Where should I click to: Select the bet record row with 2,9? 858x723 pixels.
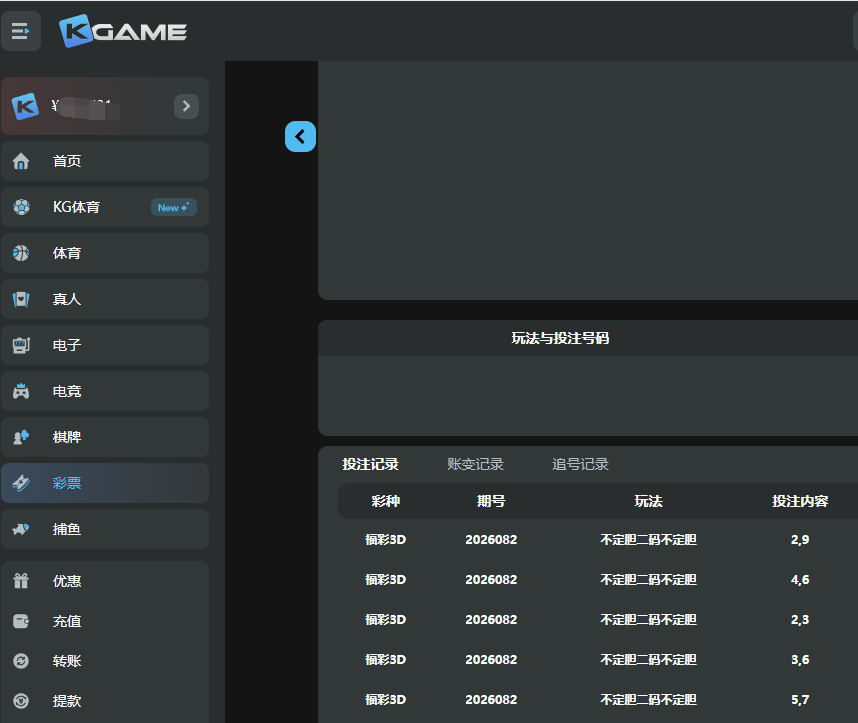click(598, 539)
